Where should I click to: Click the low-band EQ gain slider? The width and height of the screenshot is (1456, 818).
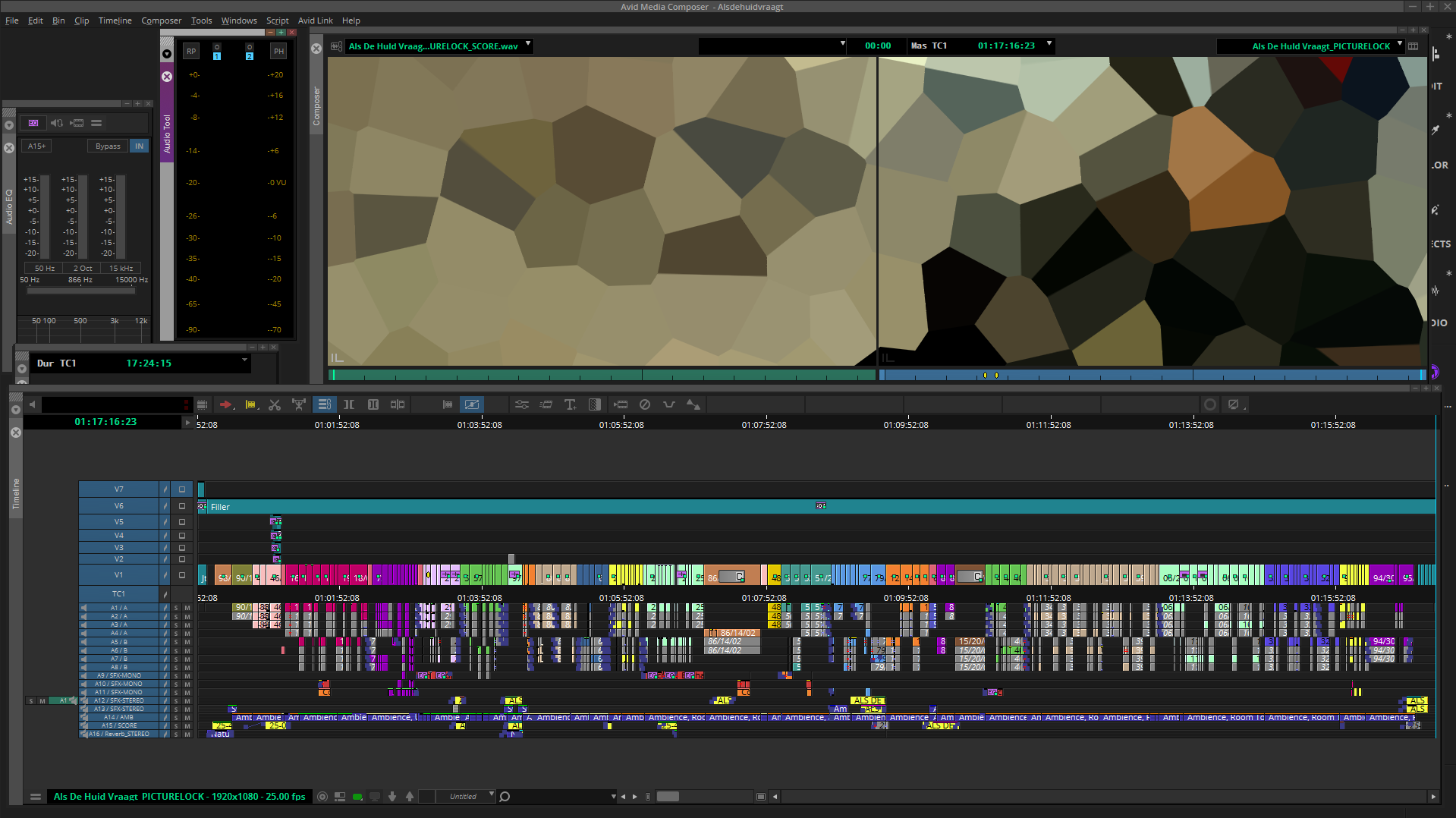(x=46, y=217)
